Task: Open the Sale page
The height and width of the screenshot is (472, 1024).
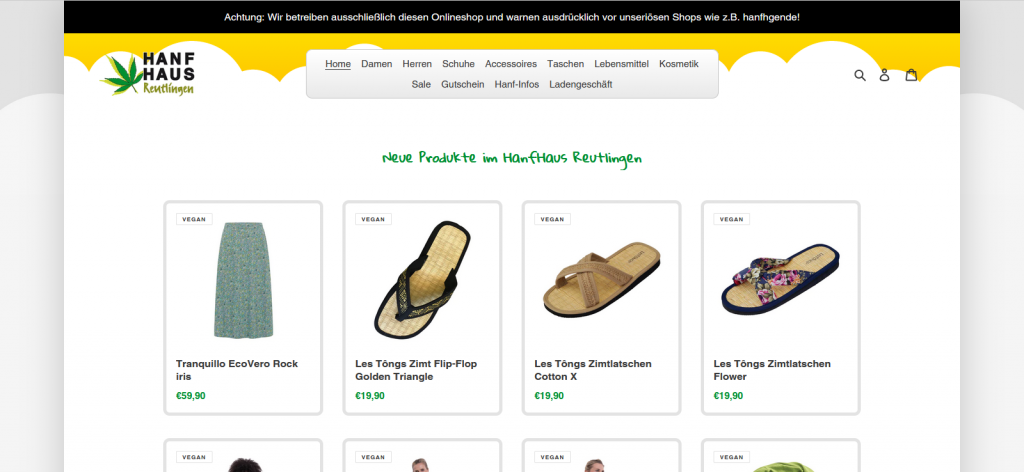Action: point(421,84)
